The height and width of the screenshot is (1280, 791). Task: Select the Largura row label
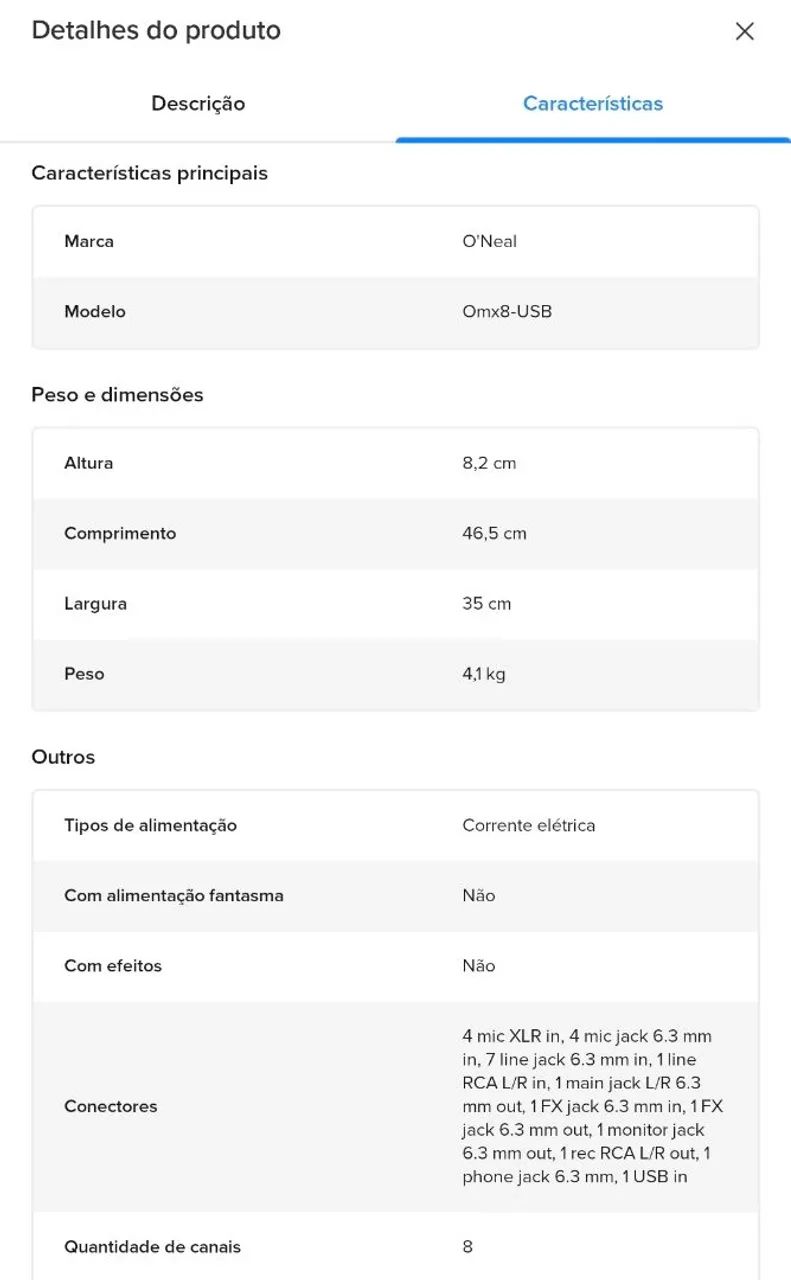click(96, 604)
